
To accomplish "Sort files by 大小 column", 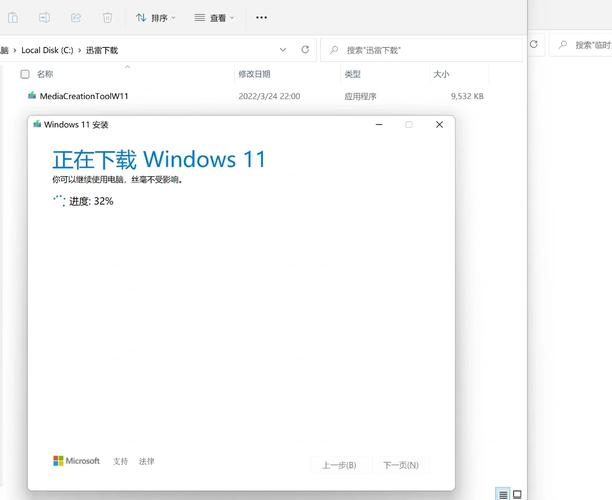I will tap(441, 74).
